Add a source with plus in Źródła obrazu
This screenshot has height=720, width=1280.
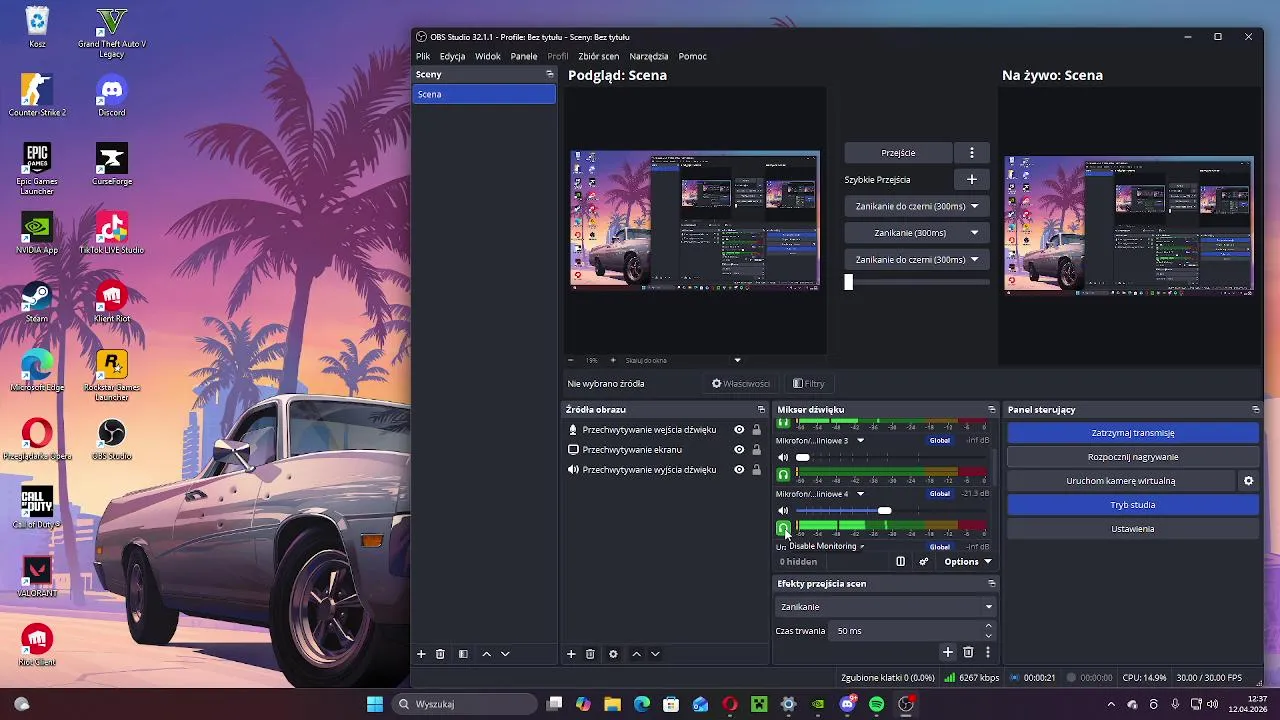click(571, 654)
